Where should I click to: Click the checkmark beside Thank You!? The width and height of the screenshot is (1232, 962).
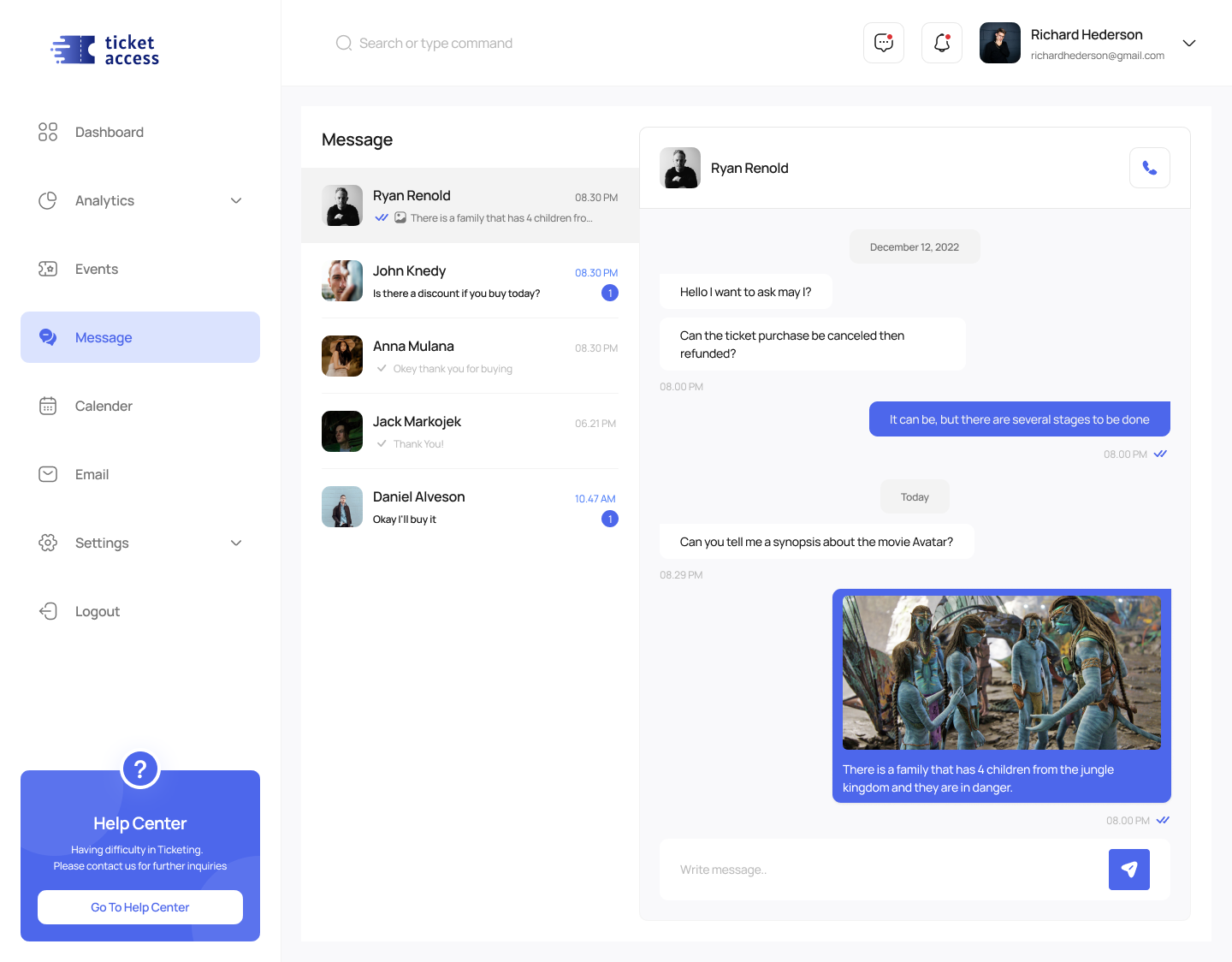point(382,443)
